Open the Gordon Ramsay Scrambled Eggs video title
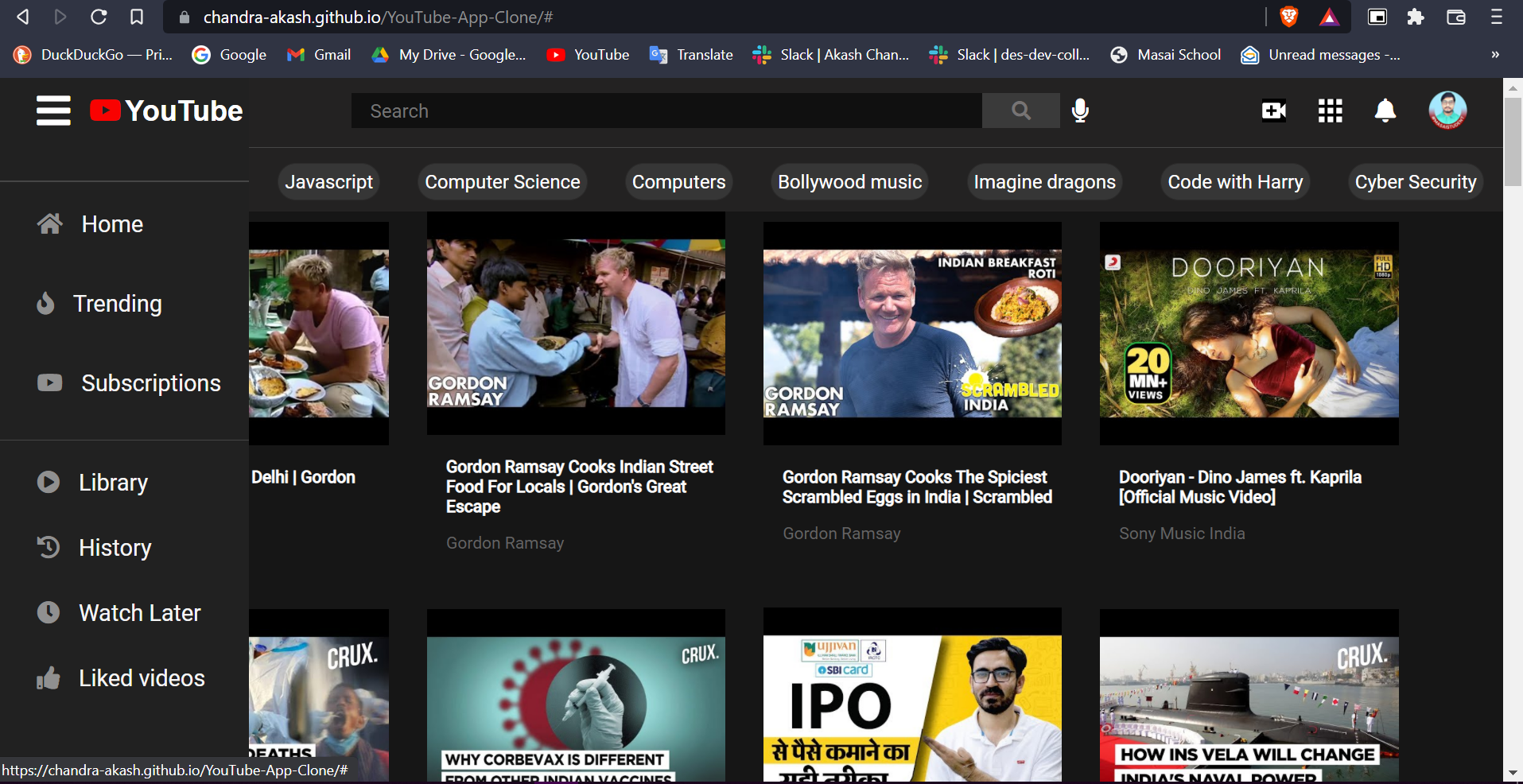 pos(916,487)
